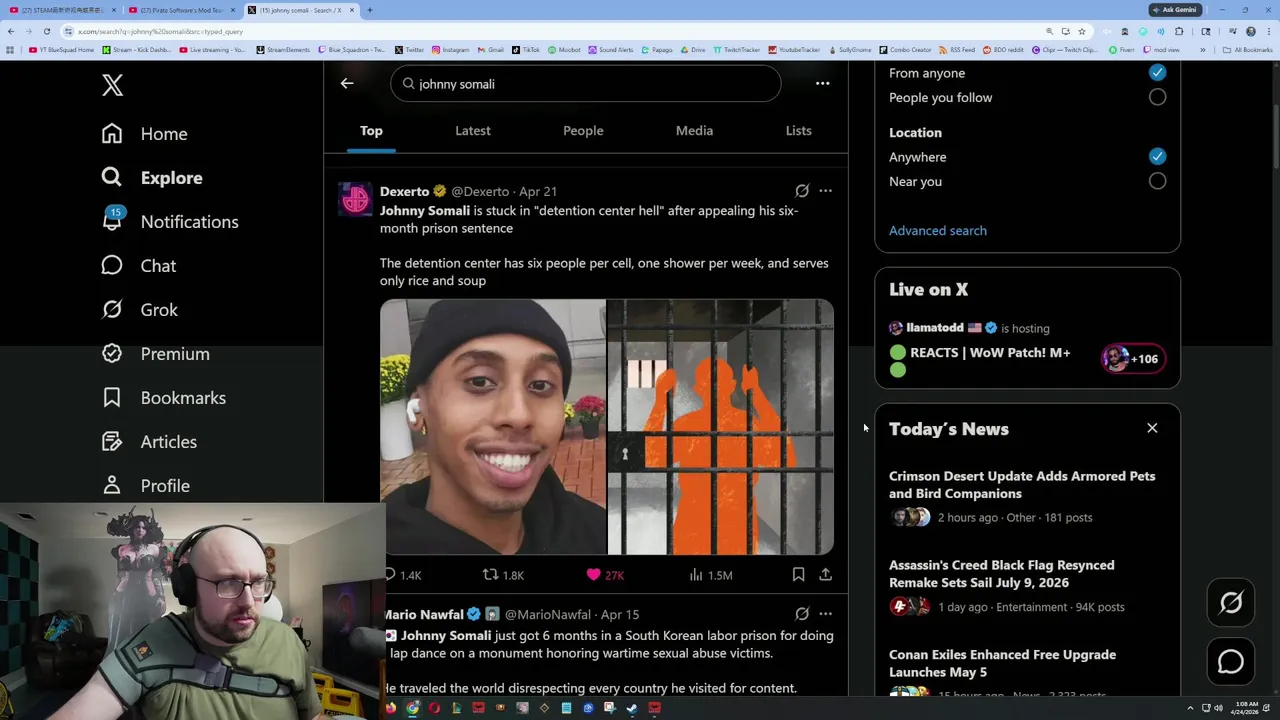Click the back arrow beside the search box
The height and width of the screenshot is (720, 1280).
click(347, 84)
